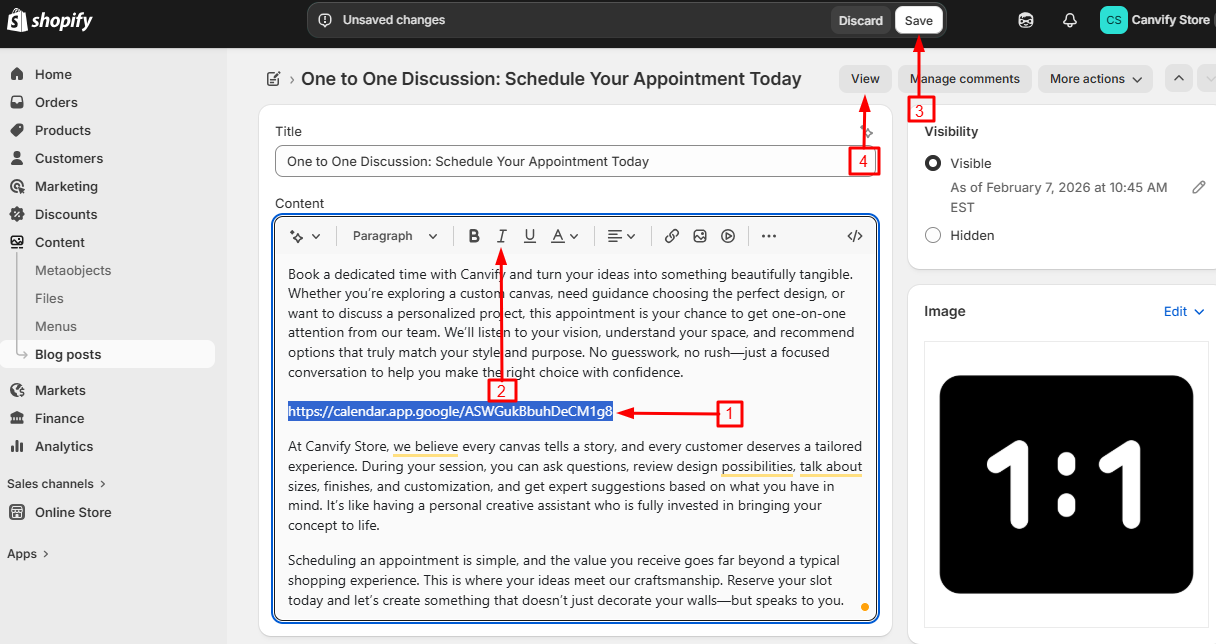Go to Products in sidebar

(62, 130)
